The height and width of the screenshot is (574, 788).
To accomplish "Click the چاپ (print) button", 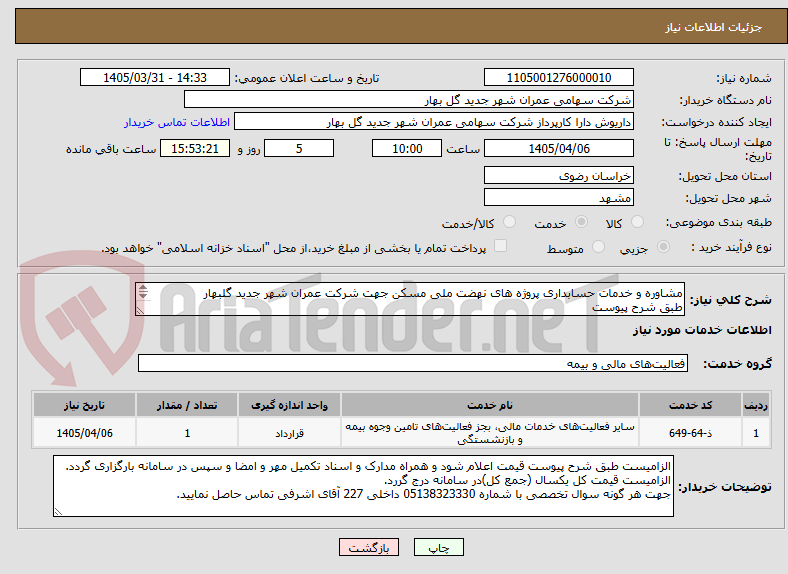I will [x=438, y=547].
